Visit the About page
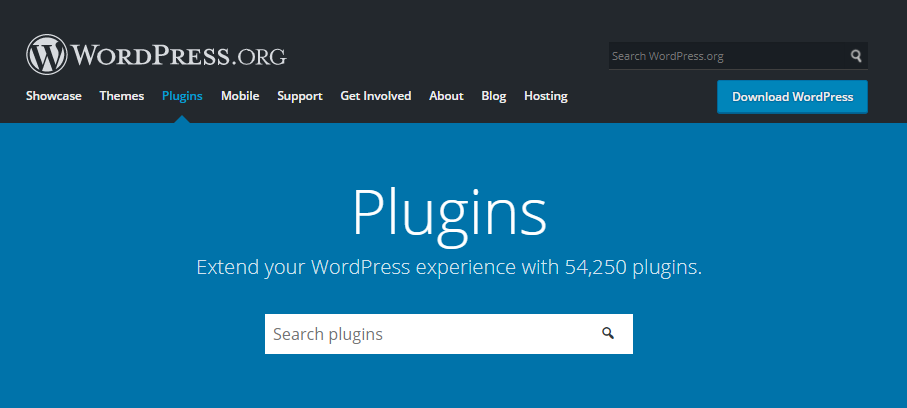The height and width of the screenshot is (408, 907). [446, 96]
